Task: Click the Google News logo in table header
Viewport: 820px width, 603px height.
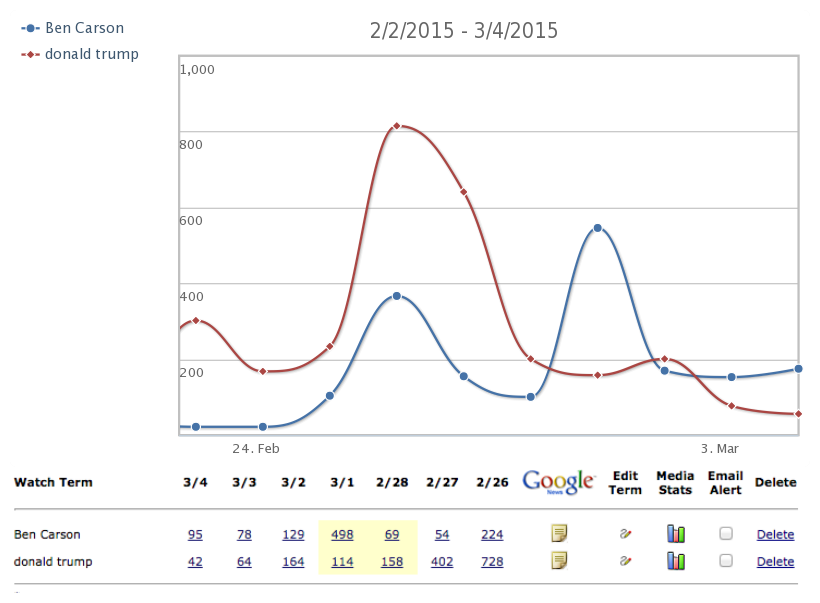Action: (x=558, y=482)
